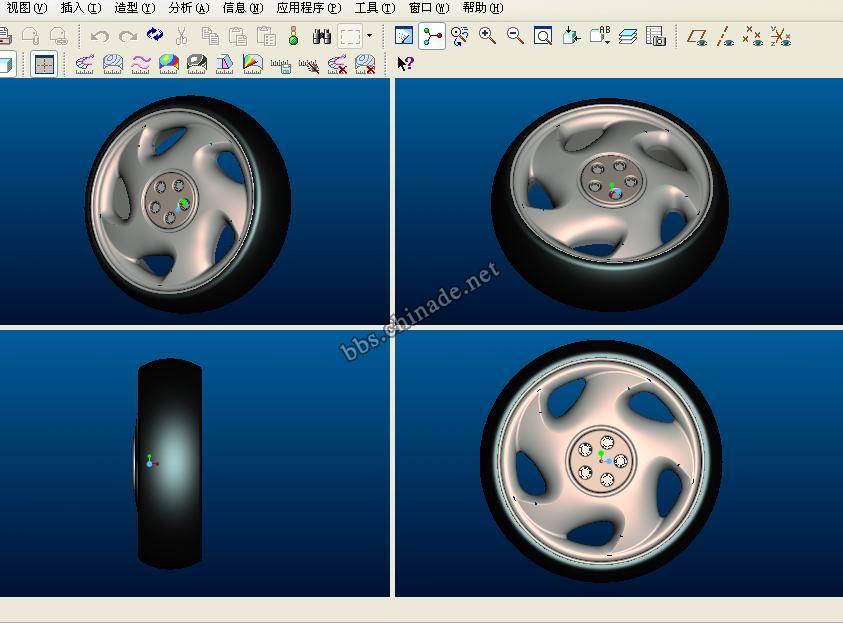This screenshot has height=624, width=843.
Task: Click the bottom-right front view of wheel
Action: [x=600, y=462]
